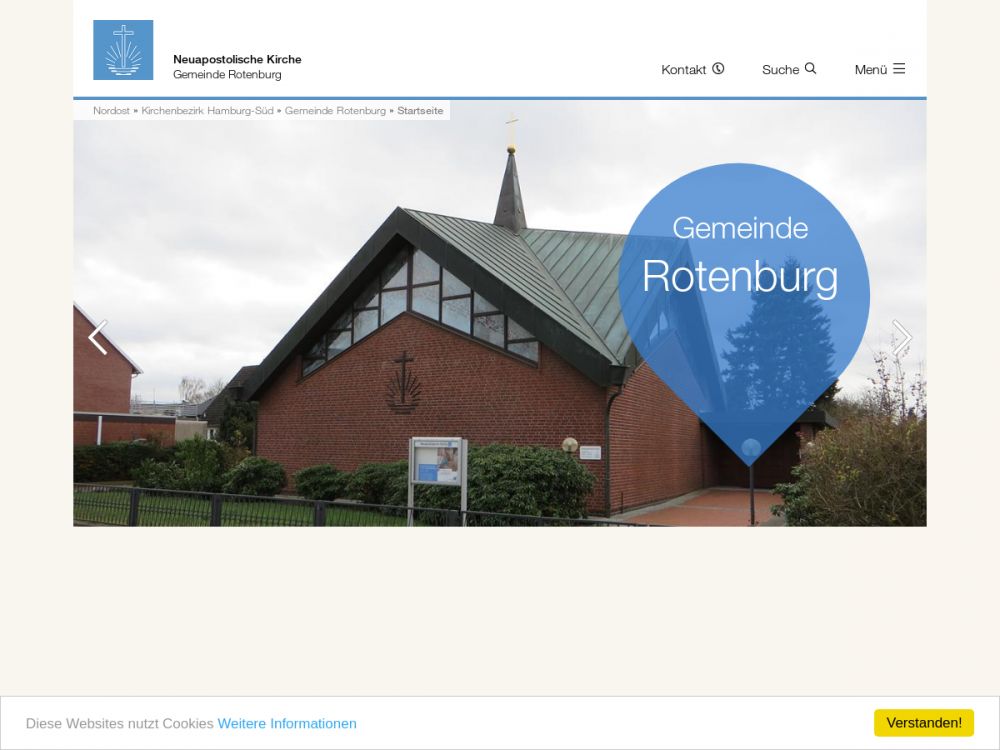Click the clock icon beside Kontakt
The width and height of the screenshot is (1000, 750).
(x=718, y=68)
